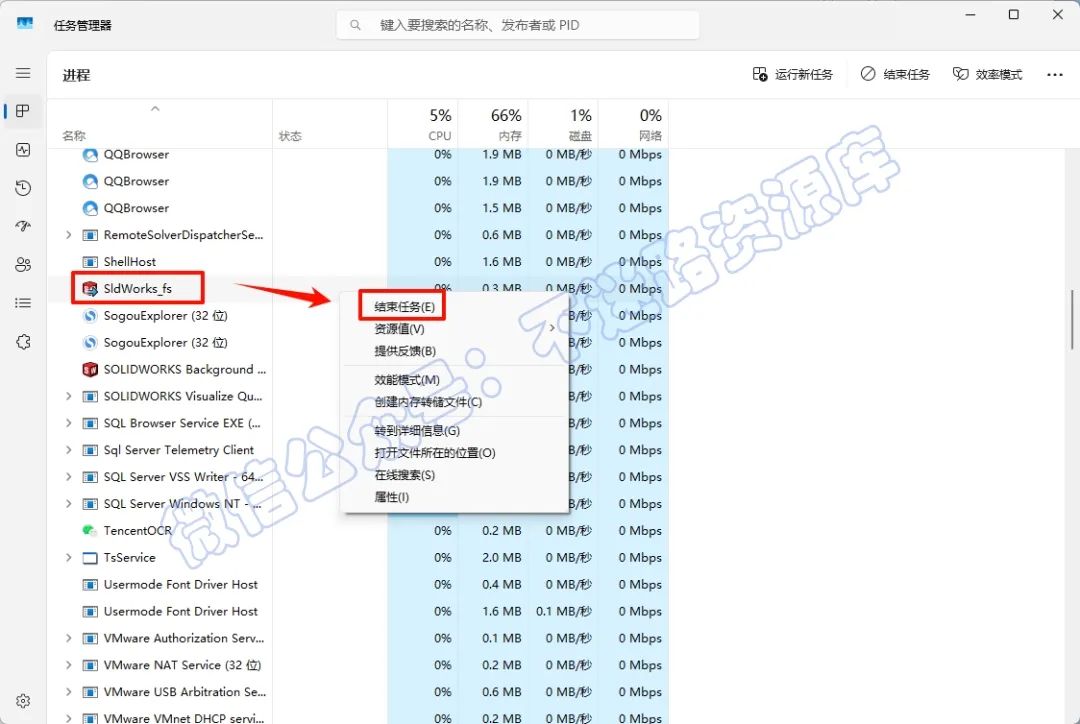Click the TsService process icon
This screenshot has width=1080, height=724.
(x=90, y=557)
